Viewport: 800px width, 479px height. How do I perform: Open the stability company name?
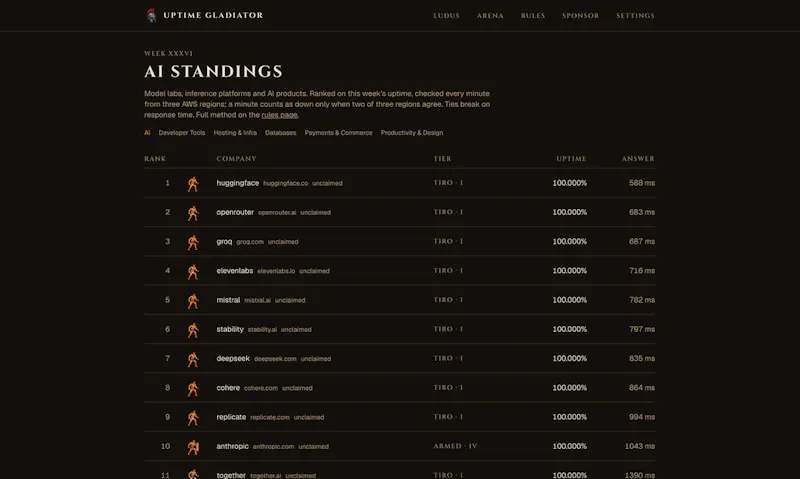pos(230,329)
